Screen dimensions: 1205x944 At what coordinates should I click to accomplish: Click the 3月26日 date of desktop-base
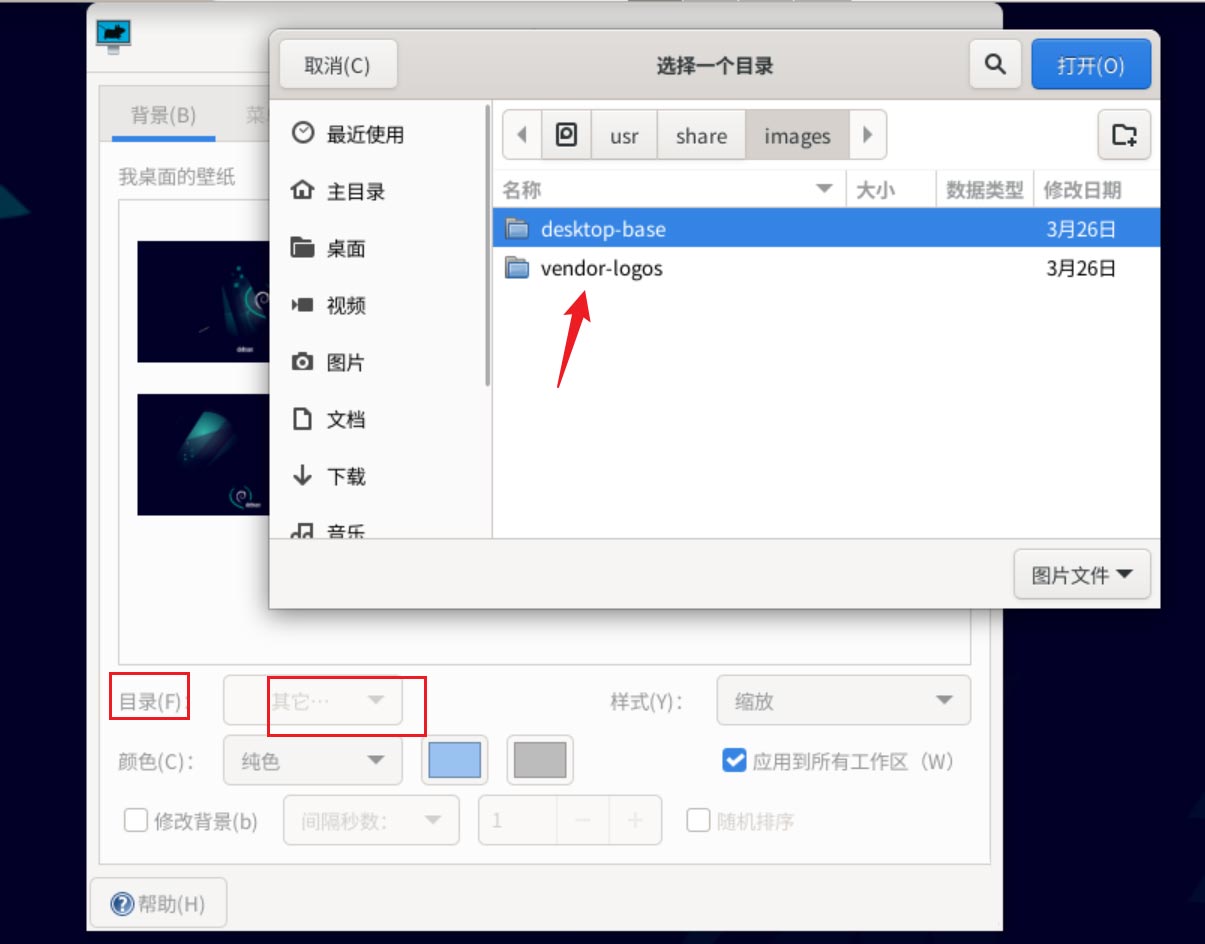1081,229
